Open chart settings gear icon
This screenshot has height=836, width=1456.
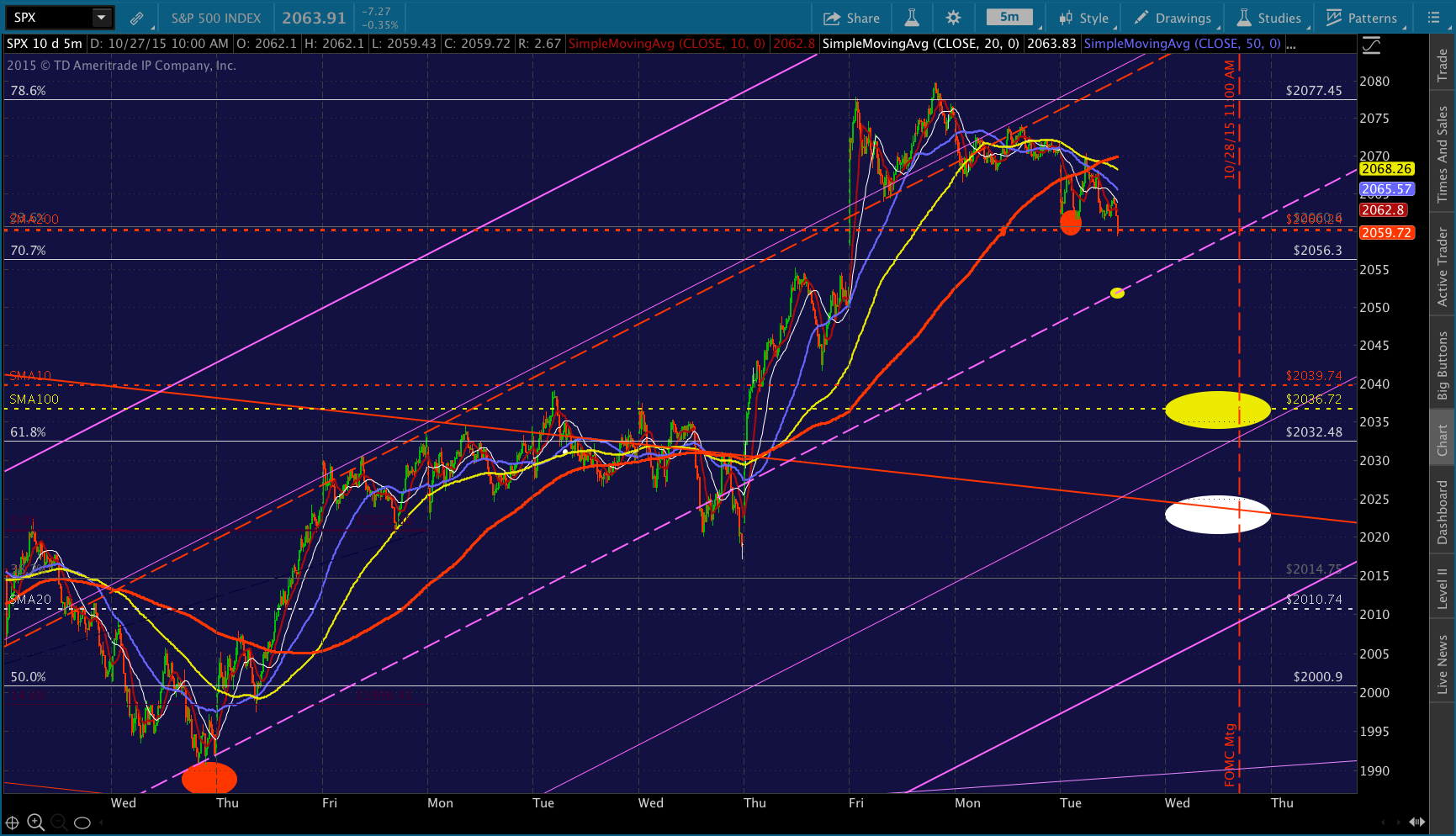coord(953,18)
